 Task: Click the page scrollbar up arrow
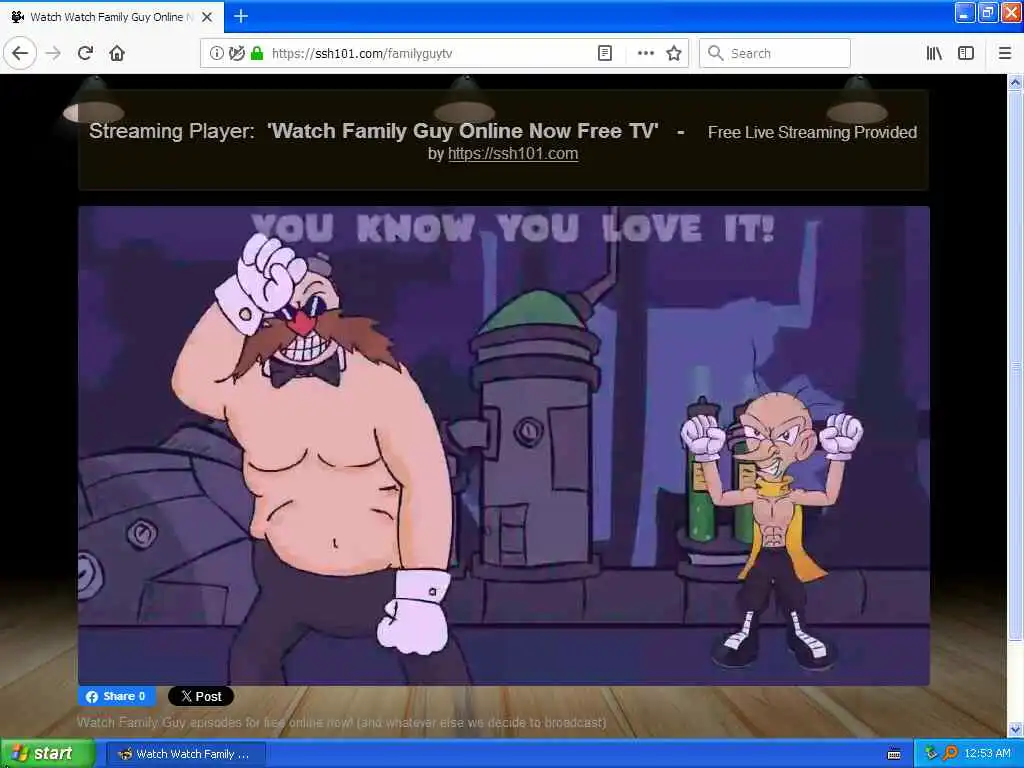[1016, 83]
